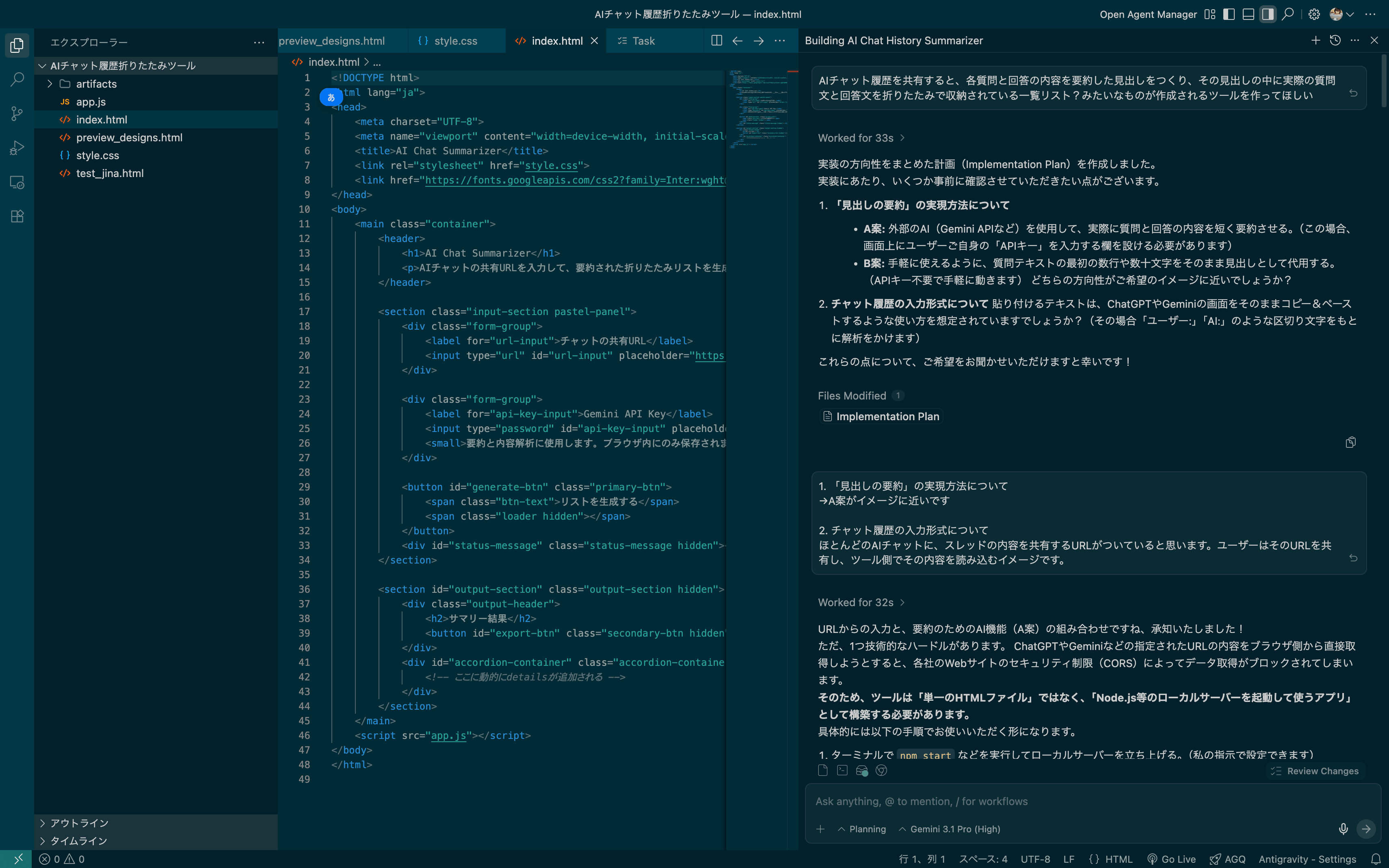Toggle the primary sidebar layout button
Image resolution: width=1389 pixels, height=868 pixels.
point(1229,14)
